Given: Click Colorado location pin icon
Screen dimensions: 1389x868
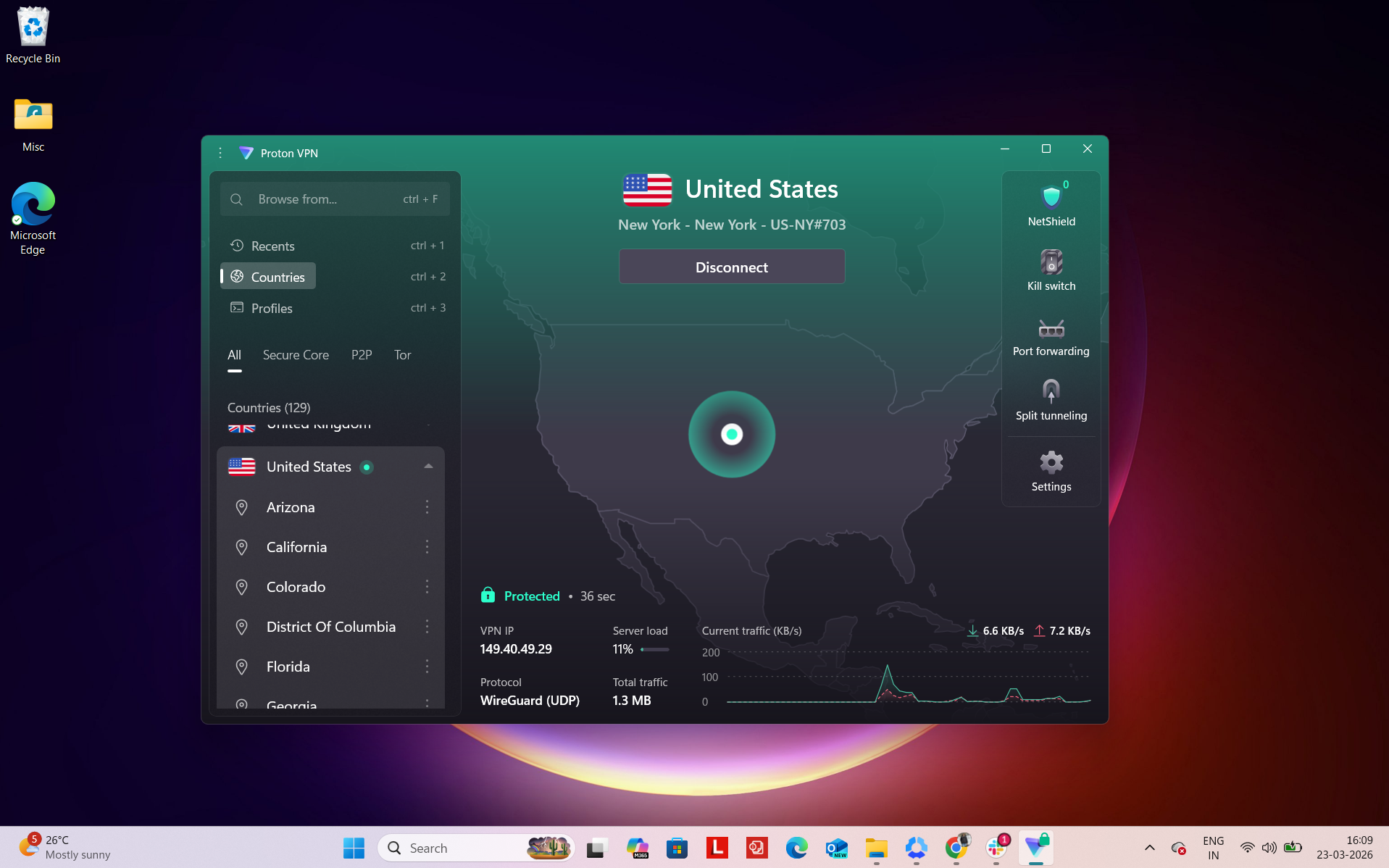Looking at the screenshot, I should [x=242, y=587].
